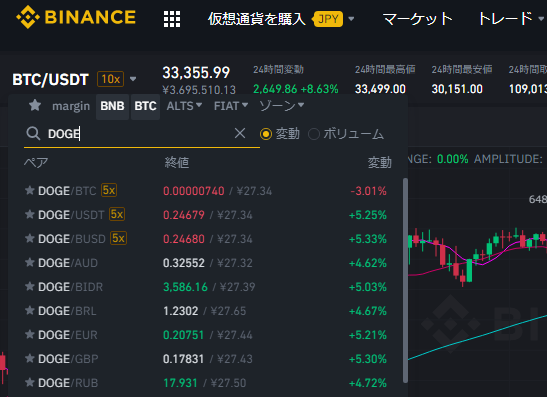Show favorites with the star filter icon
Viewport: 547px width, 397px height.
tap(35, 105)
